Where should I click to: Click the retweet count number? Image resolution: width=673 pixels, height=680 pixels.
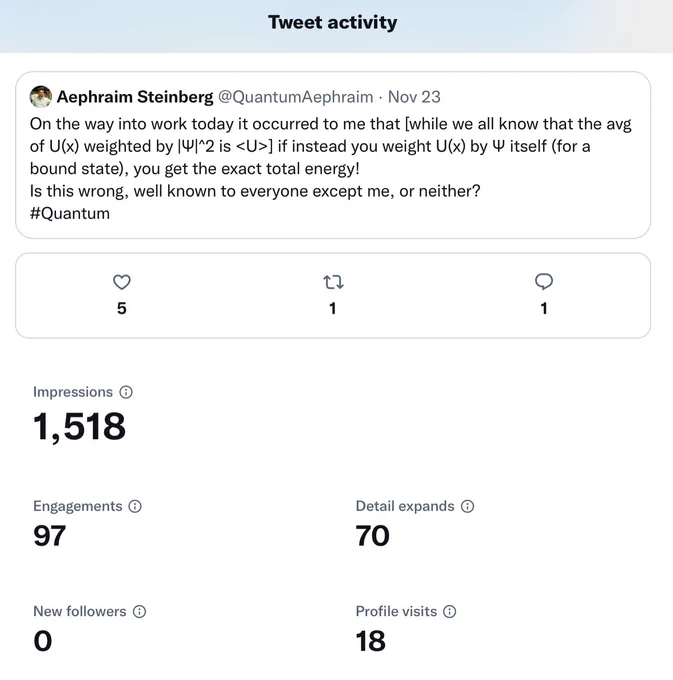[333, 308]
